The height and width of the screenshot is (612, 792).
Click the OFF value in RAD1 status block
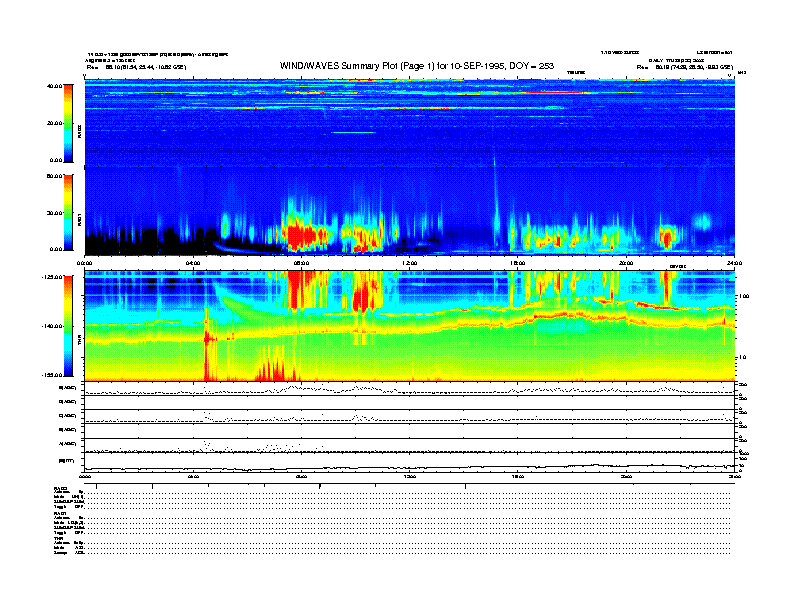click(79, 532)
